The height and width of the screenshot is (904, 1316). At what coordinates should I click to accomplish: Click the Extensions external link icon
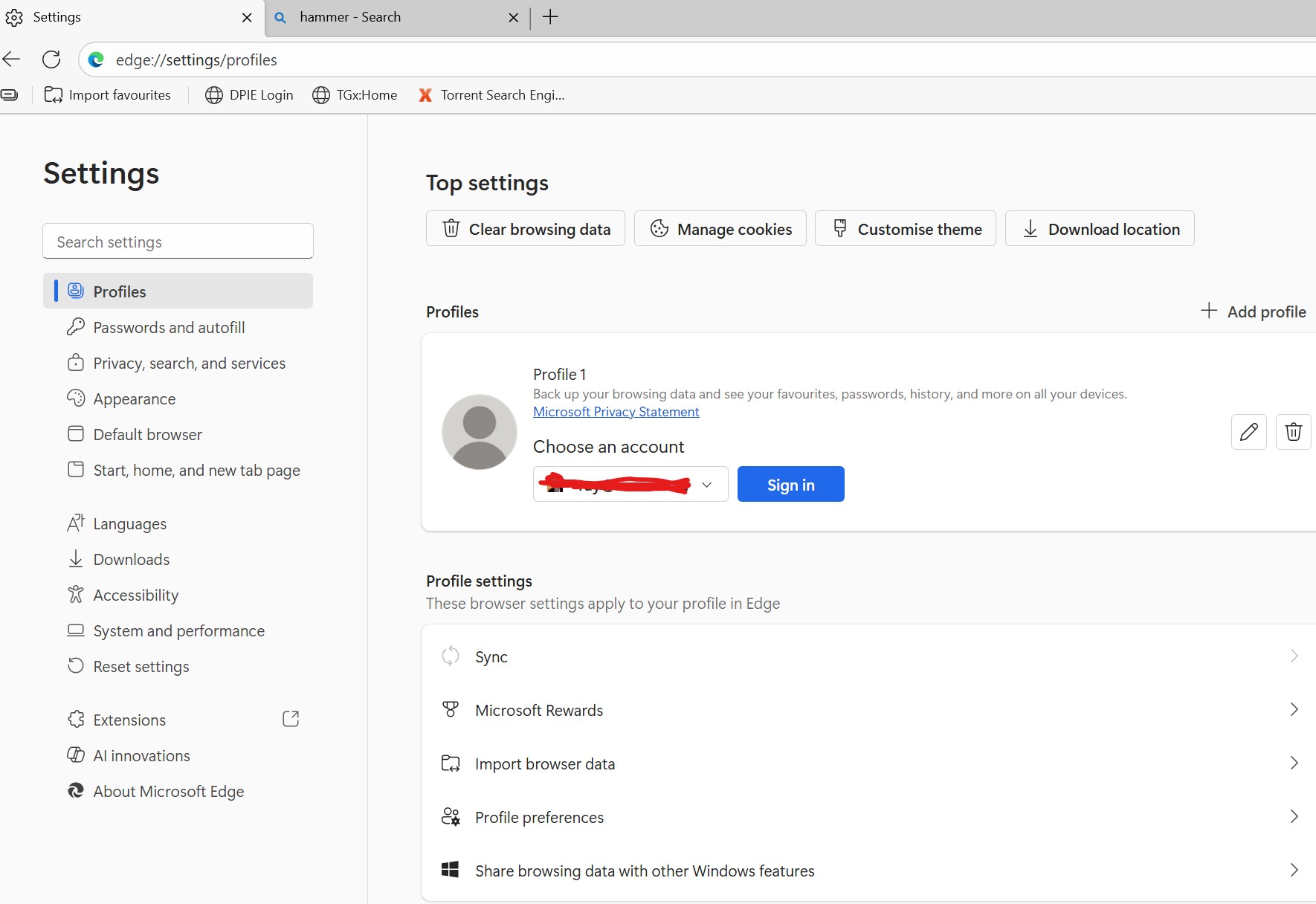(x=291, y=719)
